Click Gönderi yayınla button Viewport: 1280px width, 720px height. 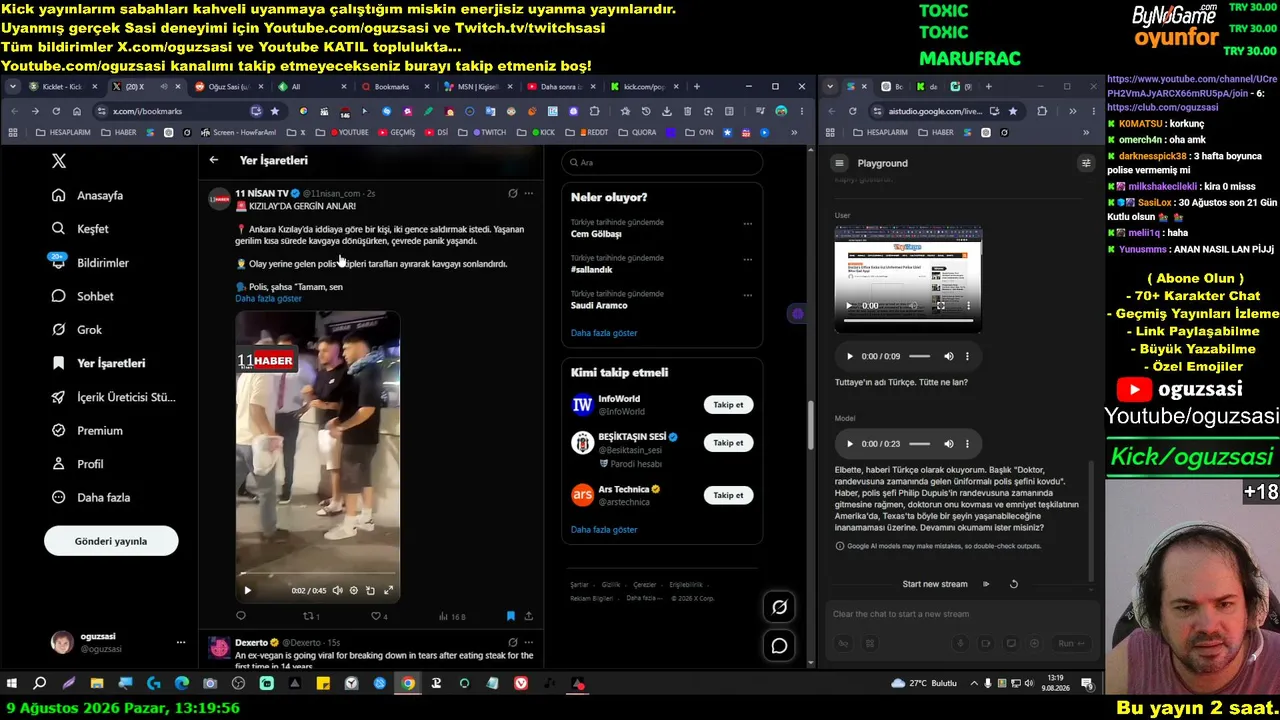(x=111, y=541)
